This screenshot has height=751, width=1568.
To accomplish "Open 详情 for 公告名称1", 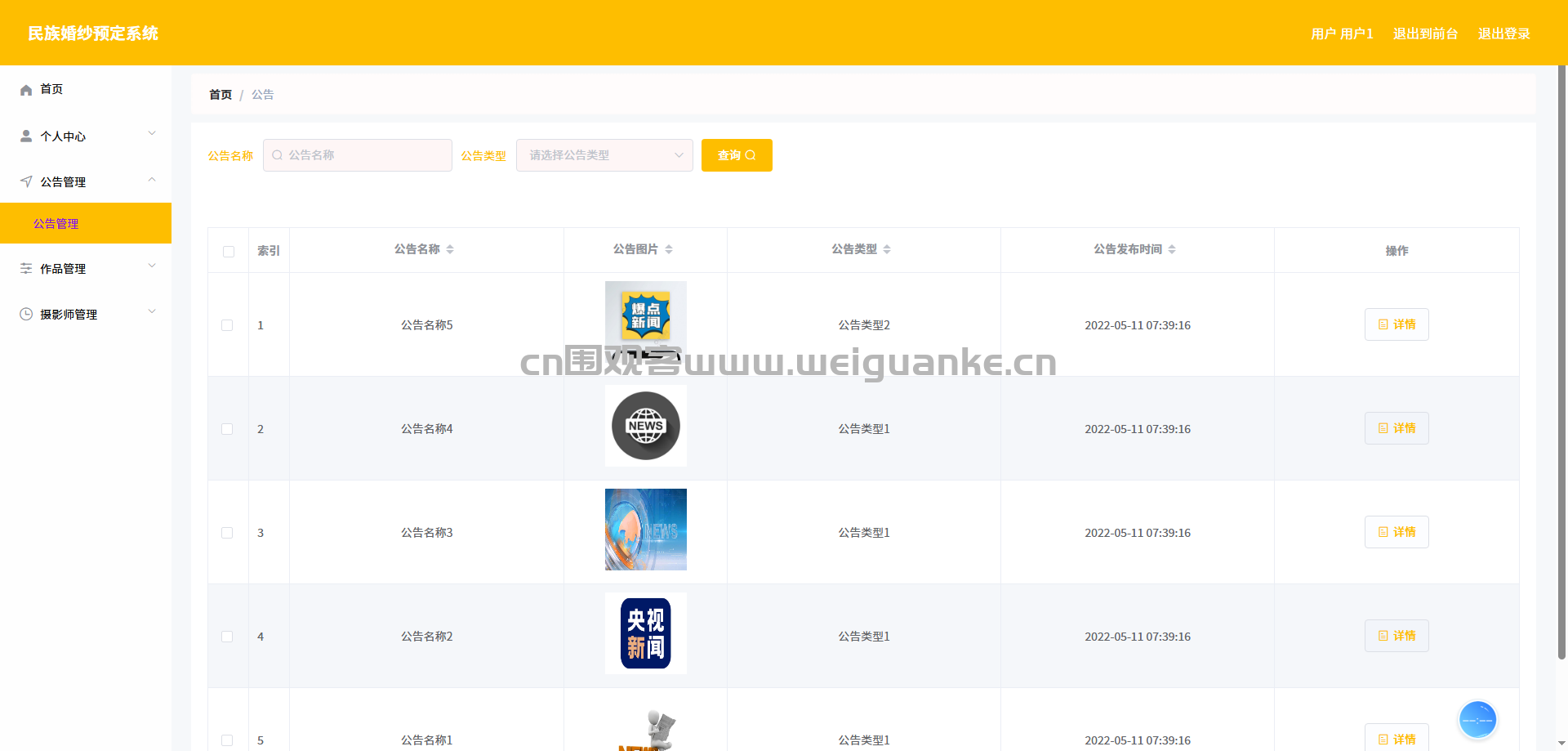I will coord(1396,738).
